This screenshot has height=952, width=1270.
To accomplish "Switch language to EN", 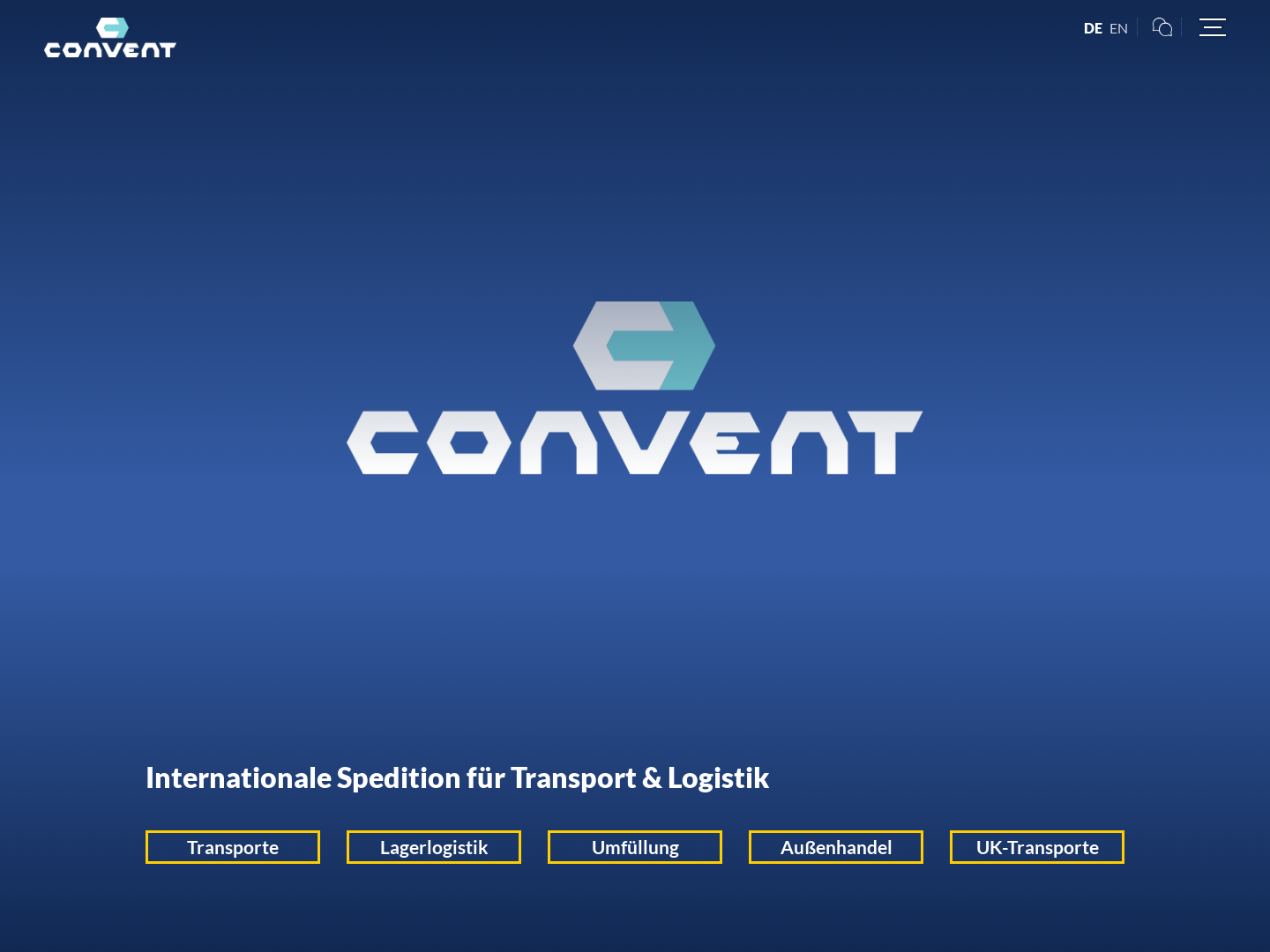I will [1118, 28].
